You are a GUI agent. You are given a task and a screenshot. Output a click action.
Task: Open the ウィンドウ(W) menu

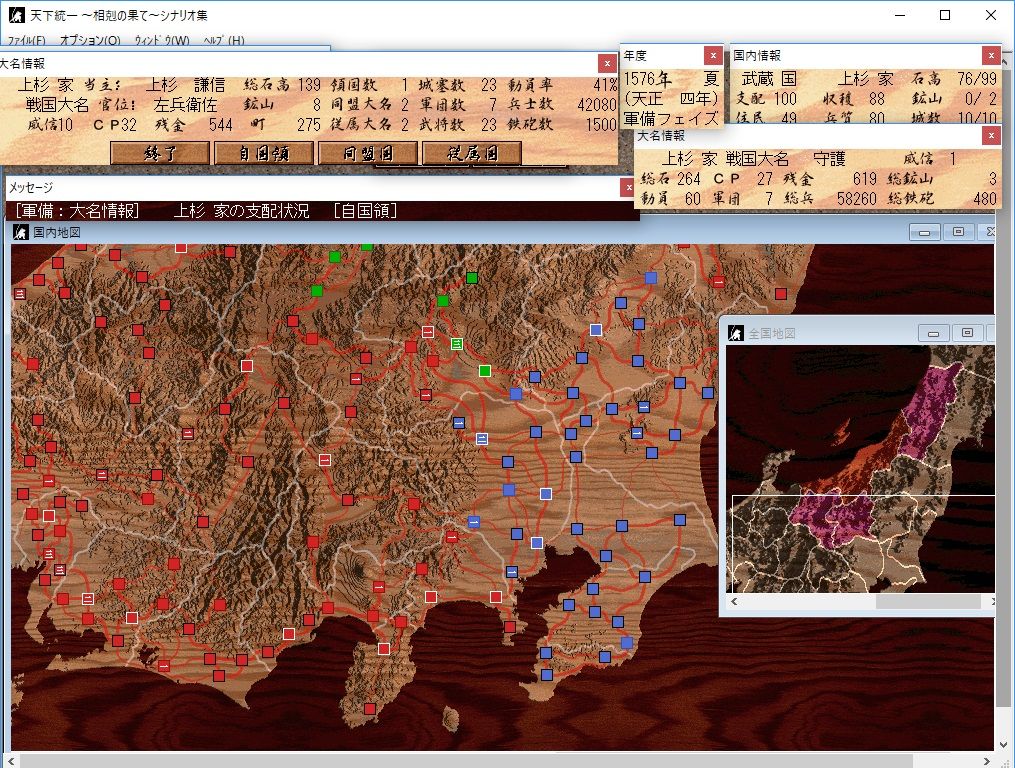click(x=162, y=40)
